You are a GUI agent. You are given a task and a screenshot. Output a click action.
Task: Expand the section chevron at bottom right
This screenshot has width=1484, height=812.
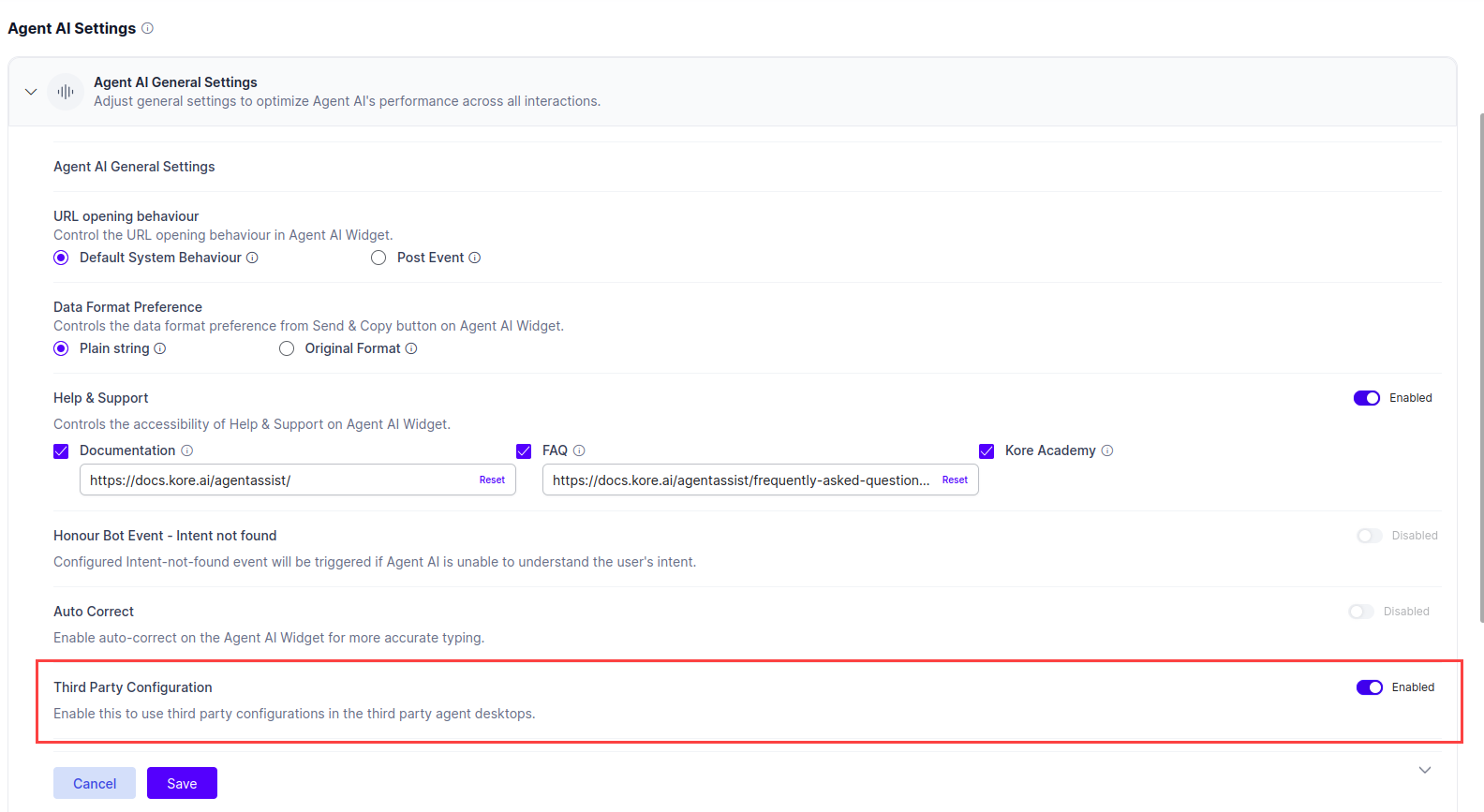(1424, 770)
